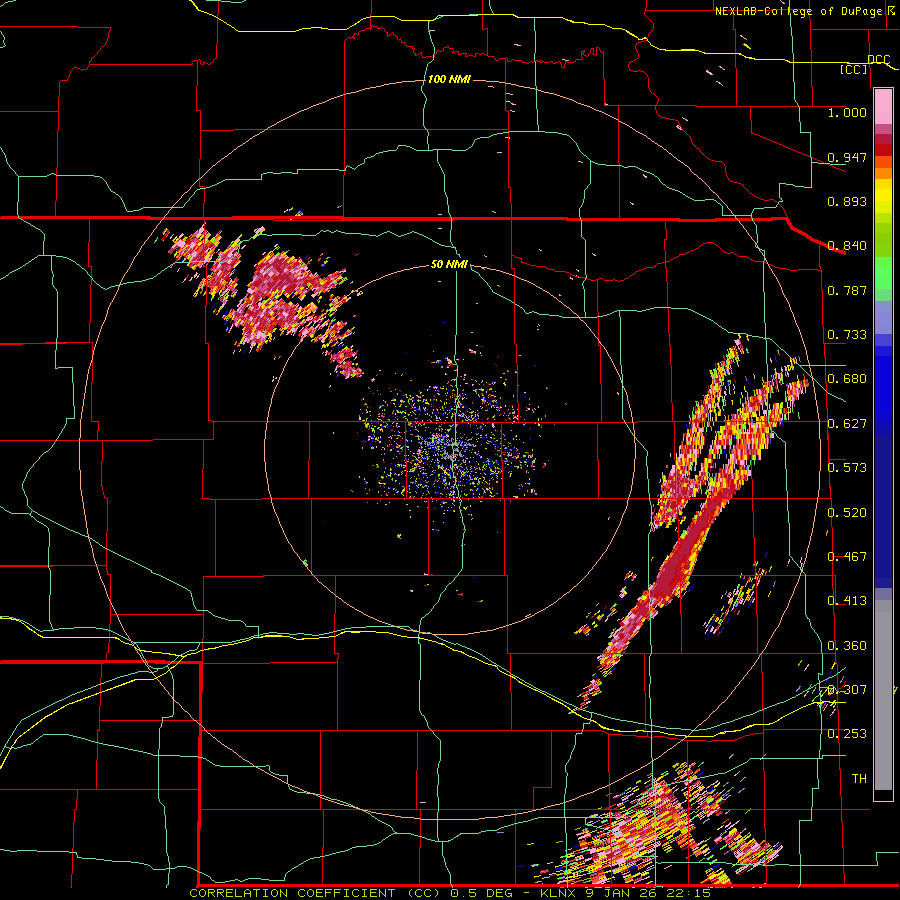Click the 0.467 legend value

coord(847,557)
